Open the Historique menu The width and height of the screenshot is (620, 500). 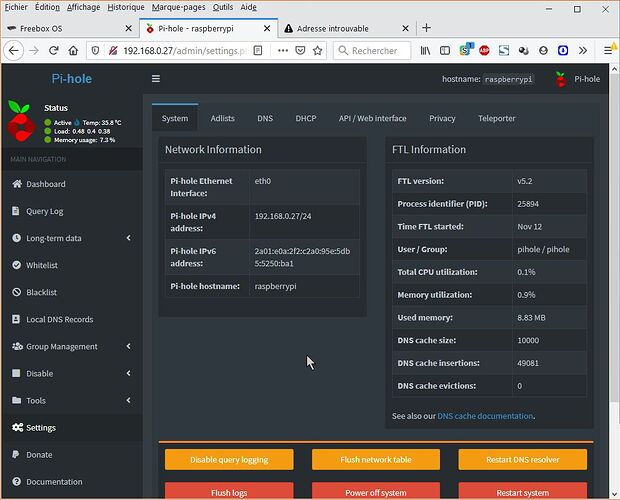[126, 7]
